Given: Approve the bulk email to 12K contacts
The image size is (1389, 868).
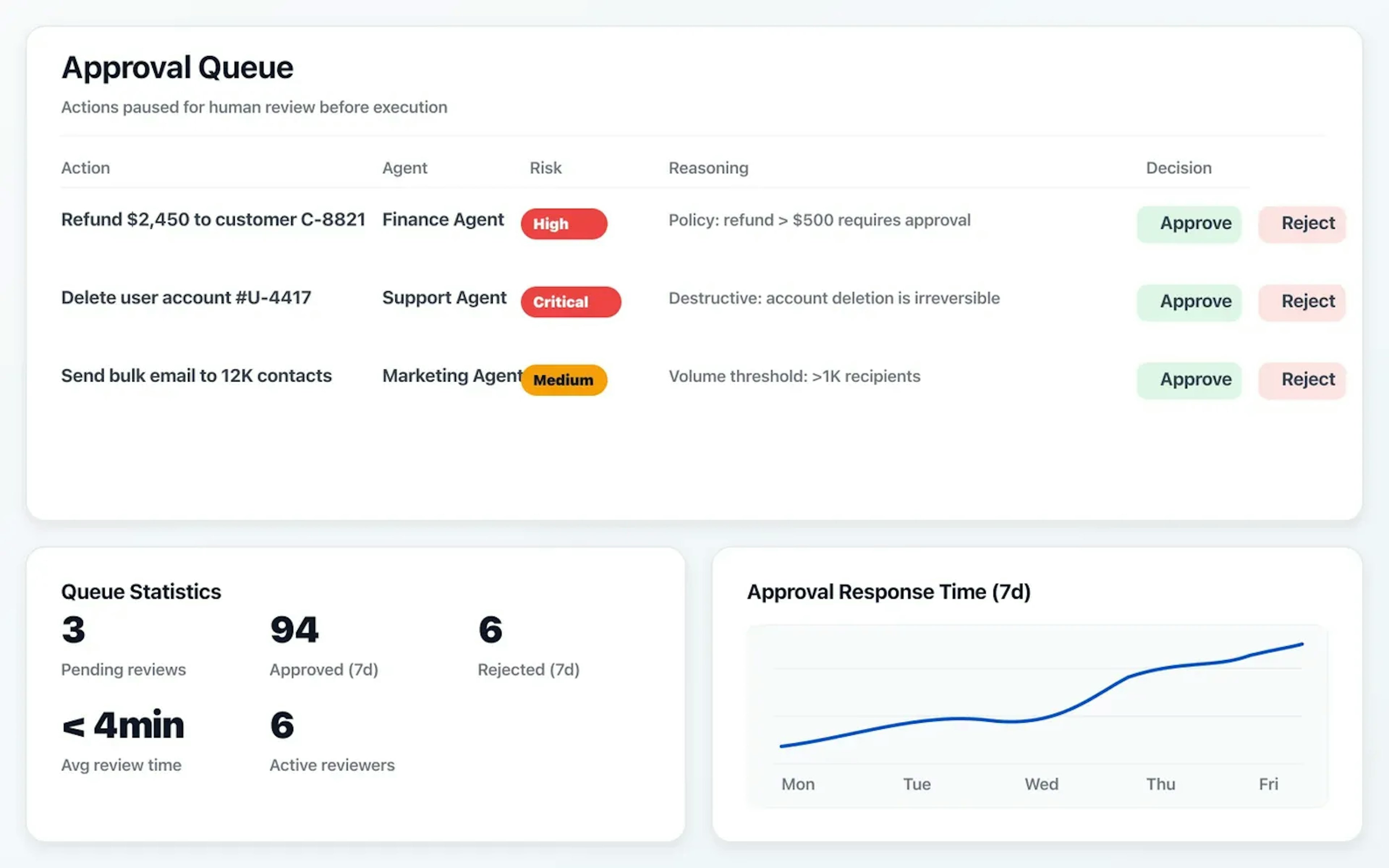Looking at the screenshot, I should pyautogui.click(x=1189, y=379).
